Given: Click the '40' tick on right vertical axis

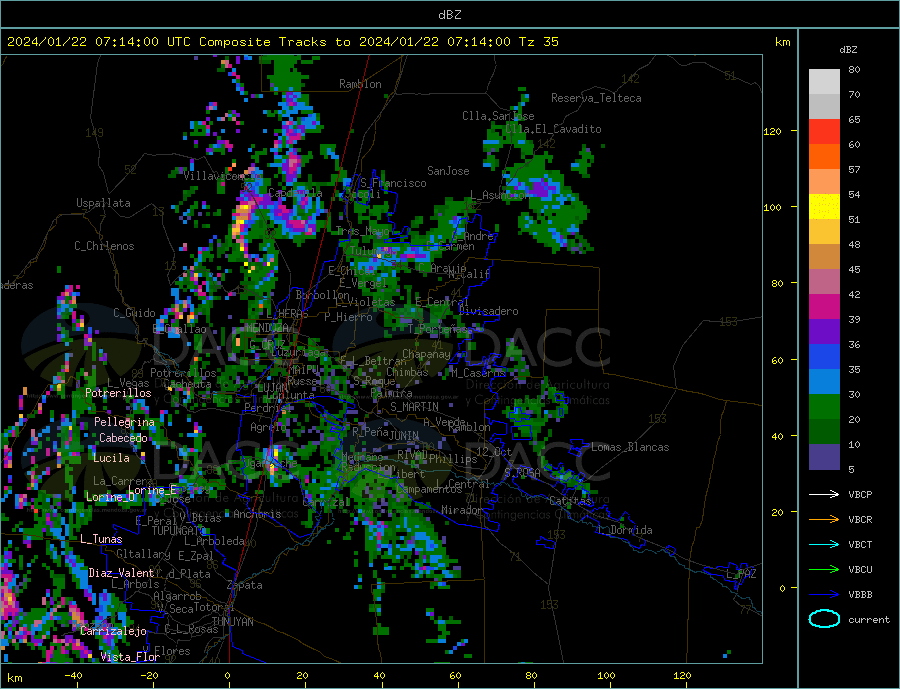Looking at the screenshot, I should pos(777,436).
